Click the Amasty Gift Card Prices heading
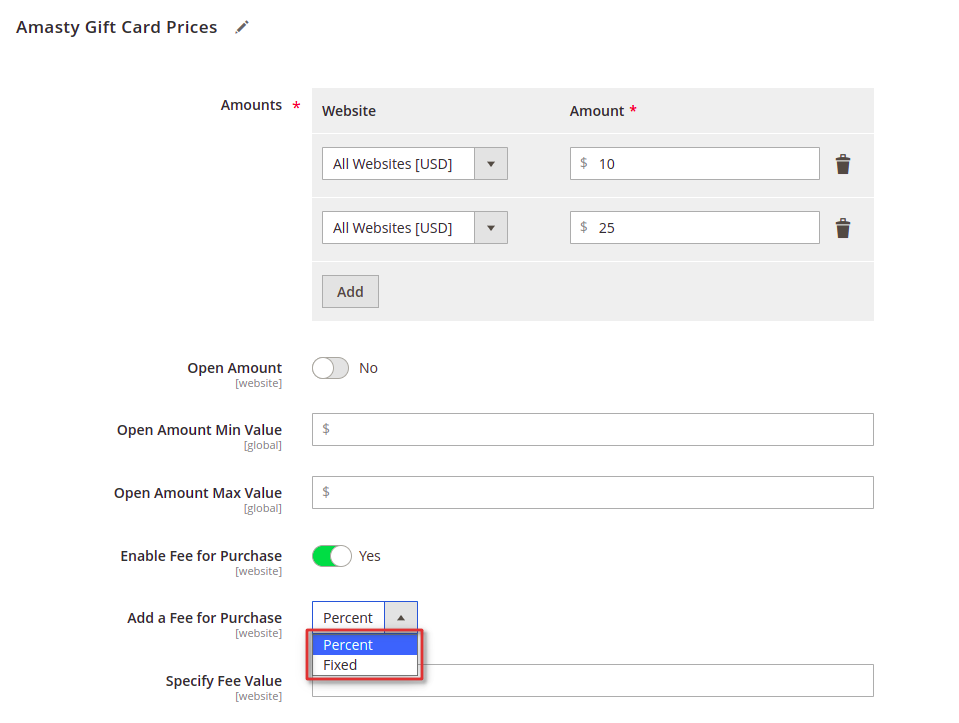Screen dimensions: 959x723 click(x=116, y=28)
